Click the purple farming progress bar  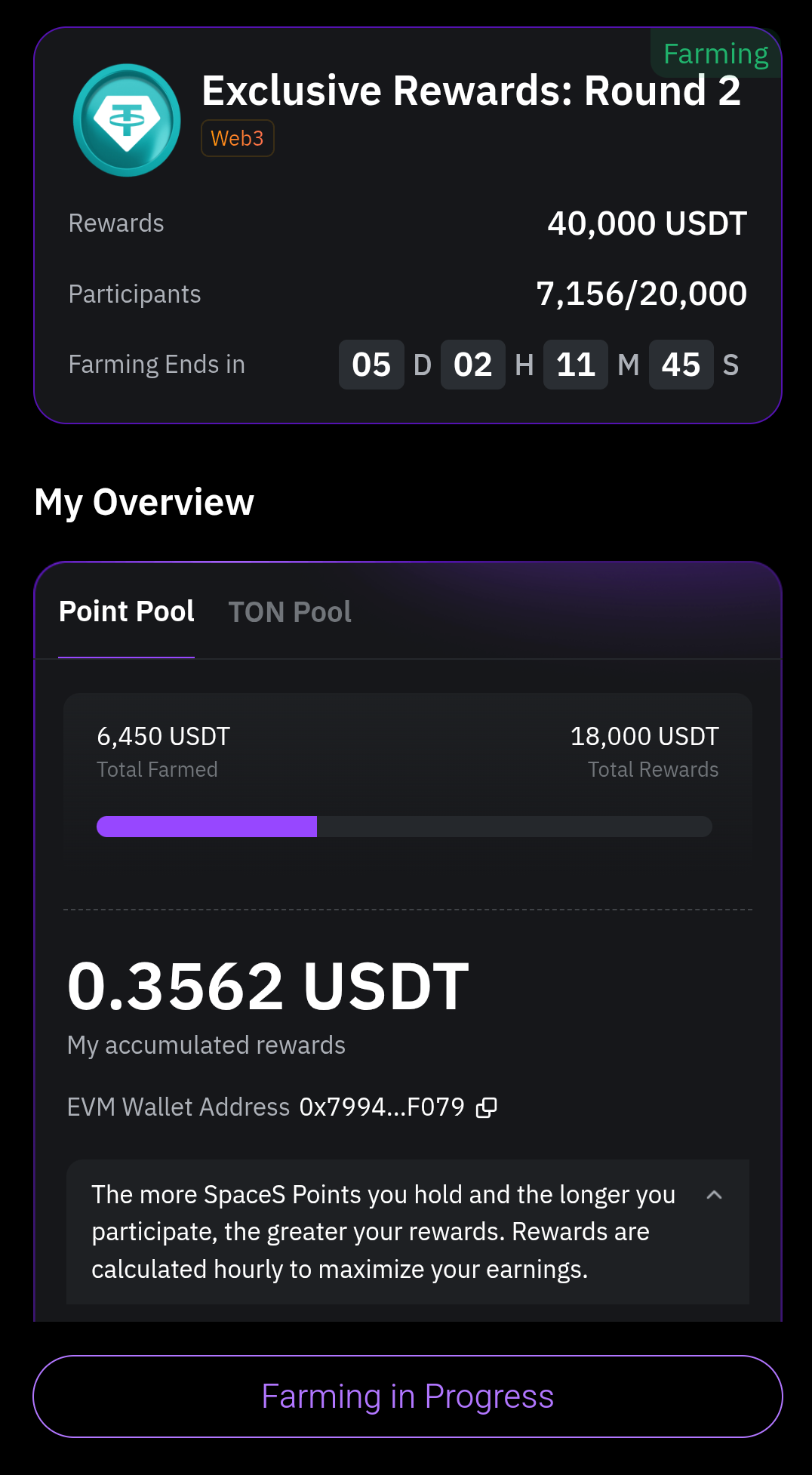404,827
